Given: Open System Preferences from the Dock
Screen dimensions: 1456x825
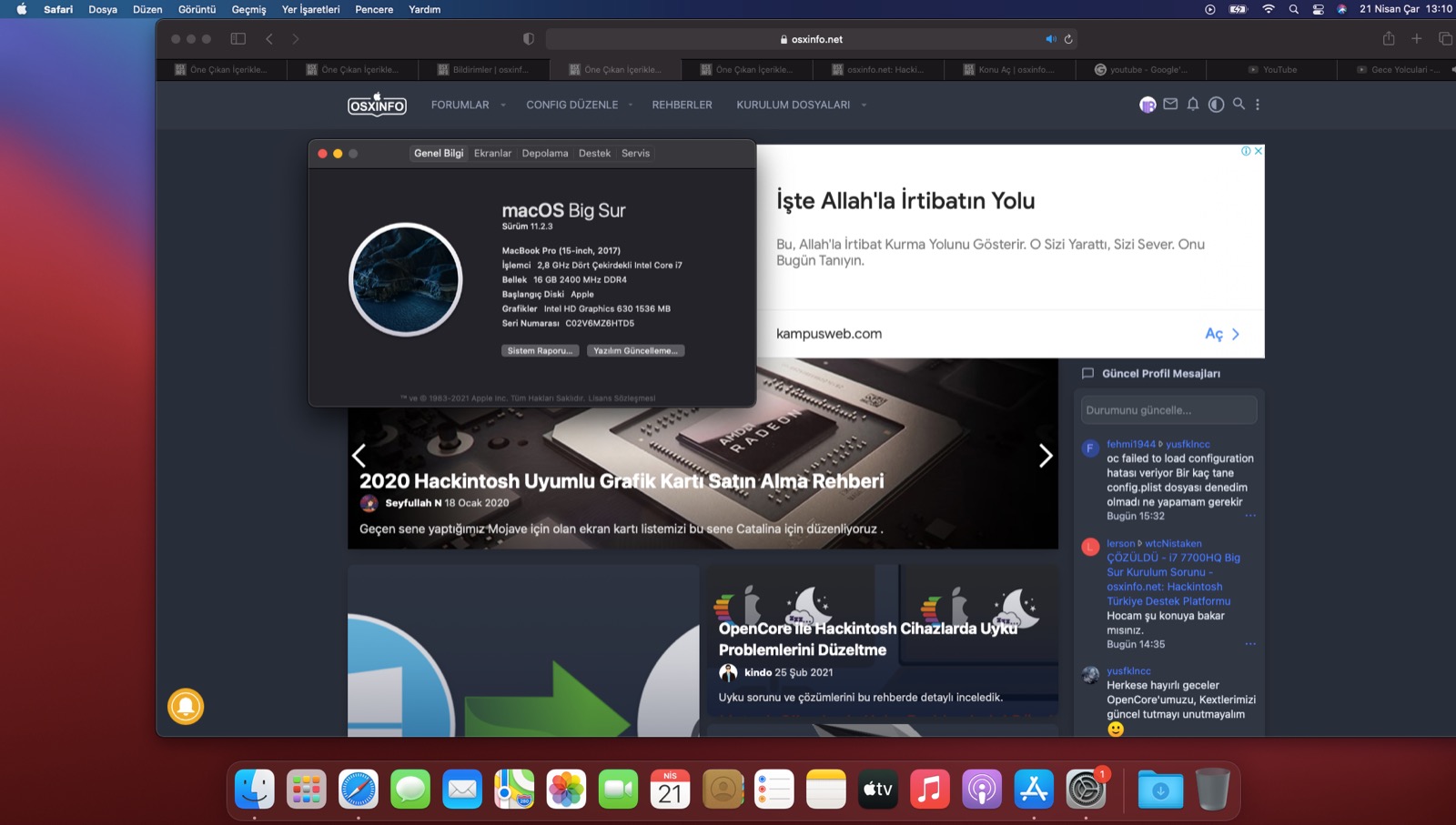Looking at the screenshot, I should (x=1086, y=789).
